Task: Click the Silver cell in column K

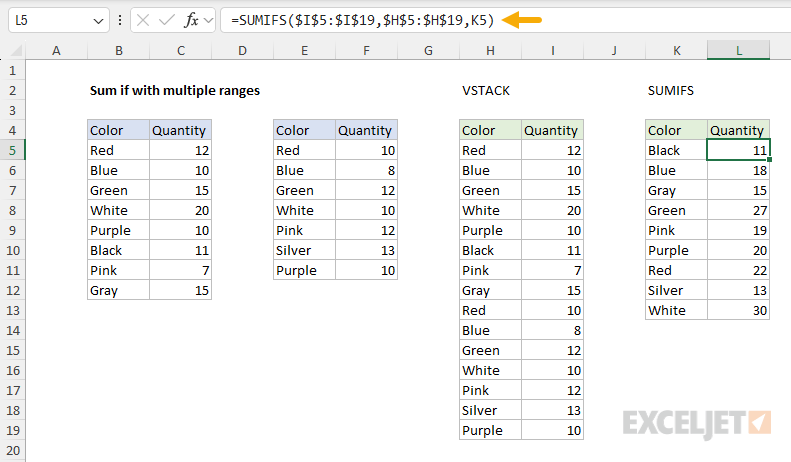Action: click(676, 291)
